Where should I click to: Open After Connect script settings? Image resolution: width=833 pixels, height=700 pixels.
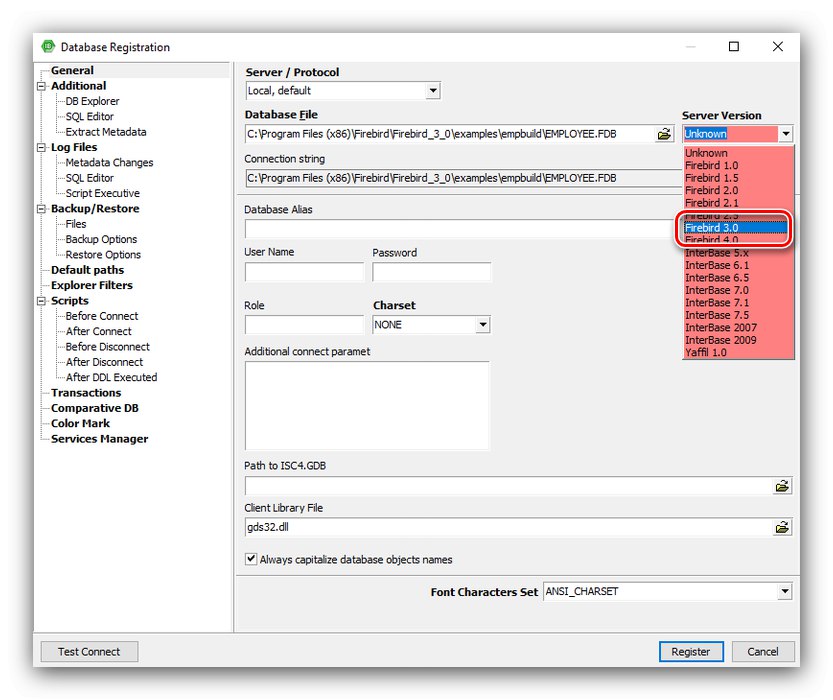point(98,331)
